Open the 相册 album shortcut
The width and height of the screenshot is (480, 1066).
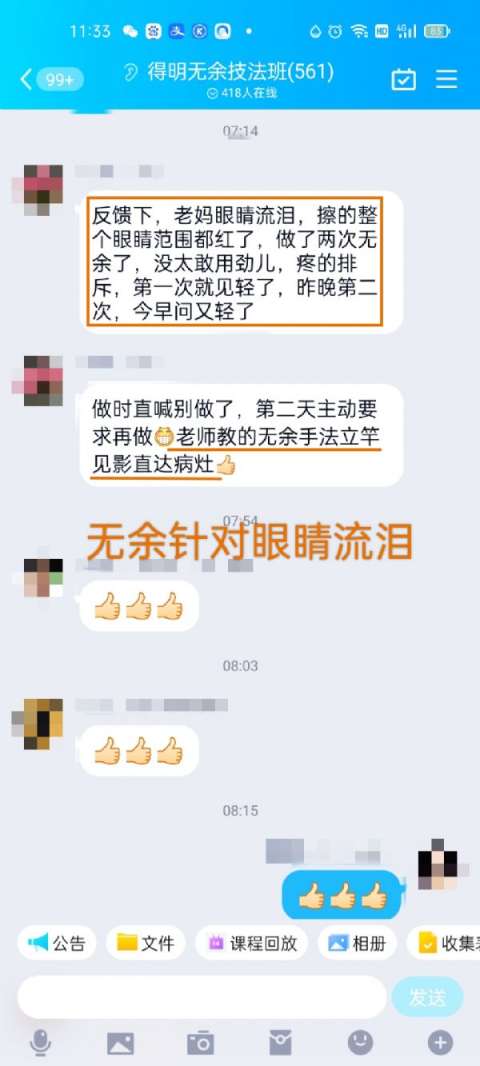click(x=357, y=943)
